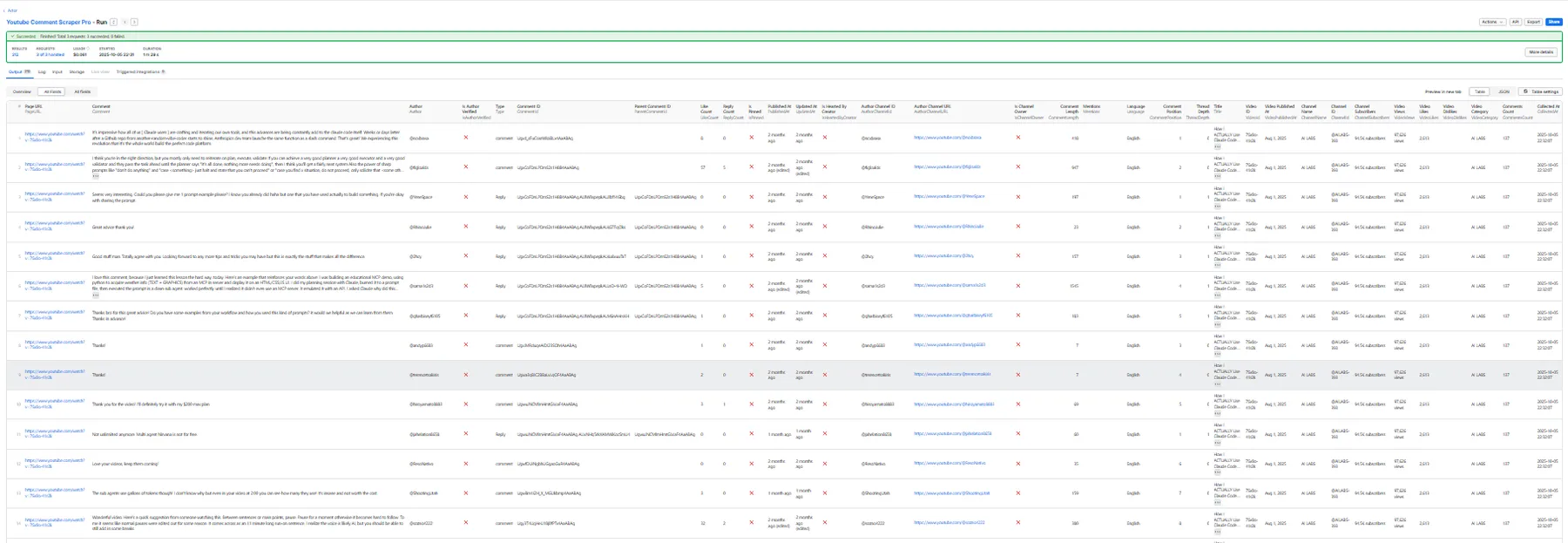Open the Actions dropdown
Image resolution: width=1568 pixels, height=543 pixels.
coord(1492,22)
